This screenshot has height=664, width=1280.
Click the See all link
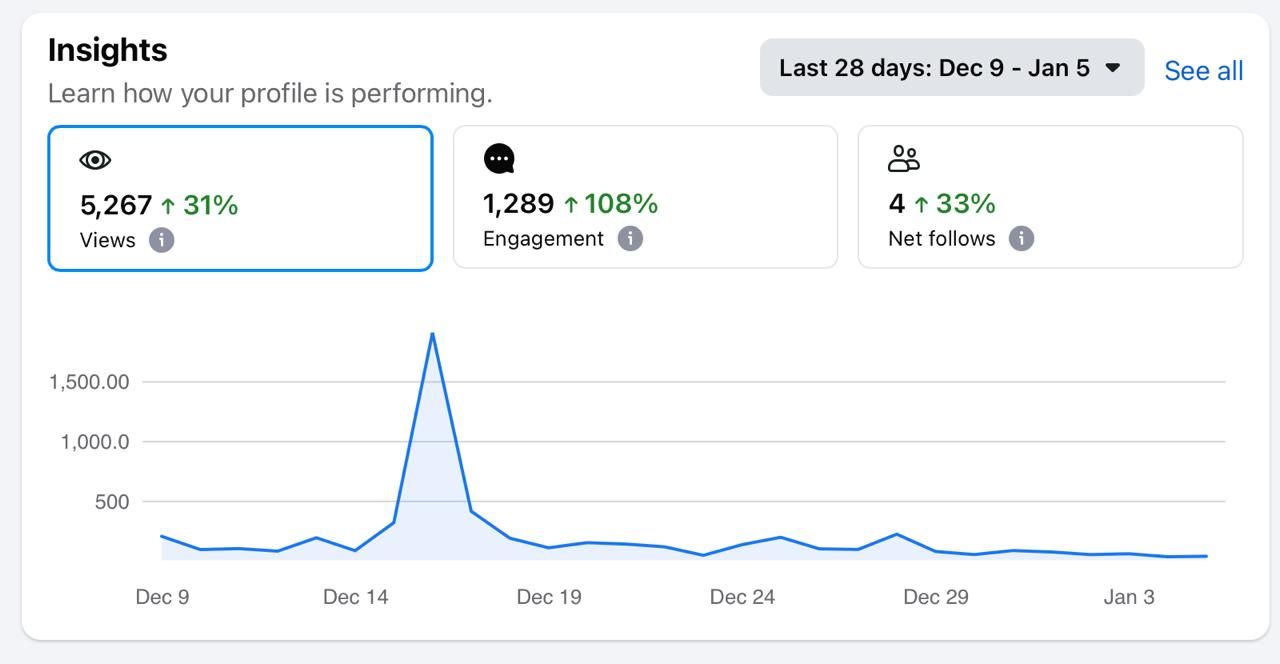point(1204,71)
